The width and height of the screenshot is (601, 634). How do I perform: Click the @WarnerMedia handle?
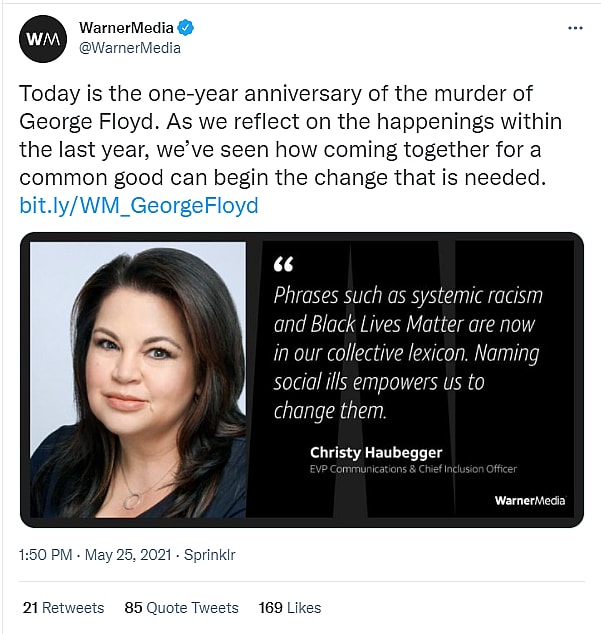coord(129,47)
